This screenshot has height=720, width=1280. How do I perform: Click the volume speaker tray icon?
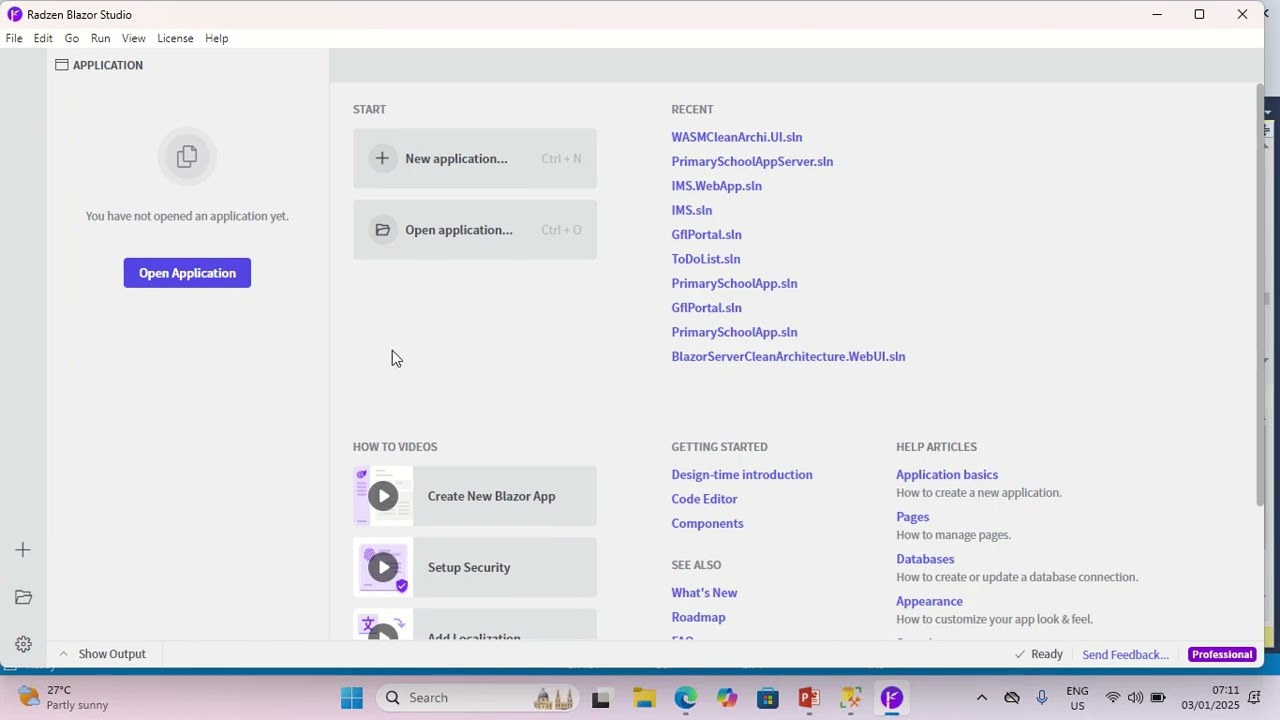pyautogui.click(x=1135, y=698)
